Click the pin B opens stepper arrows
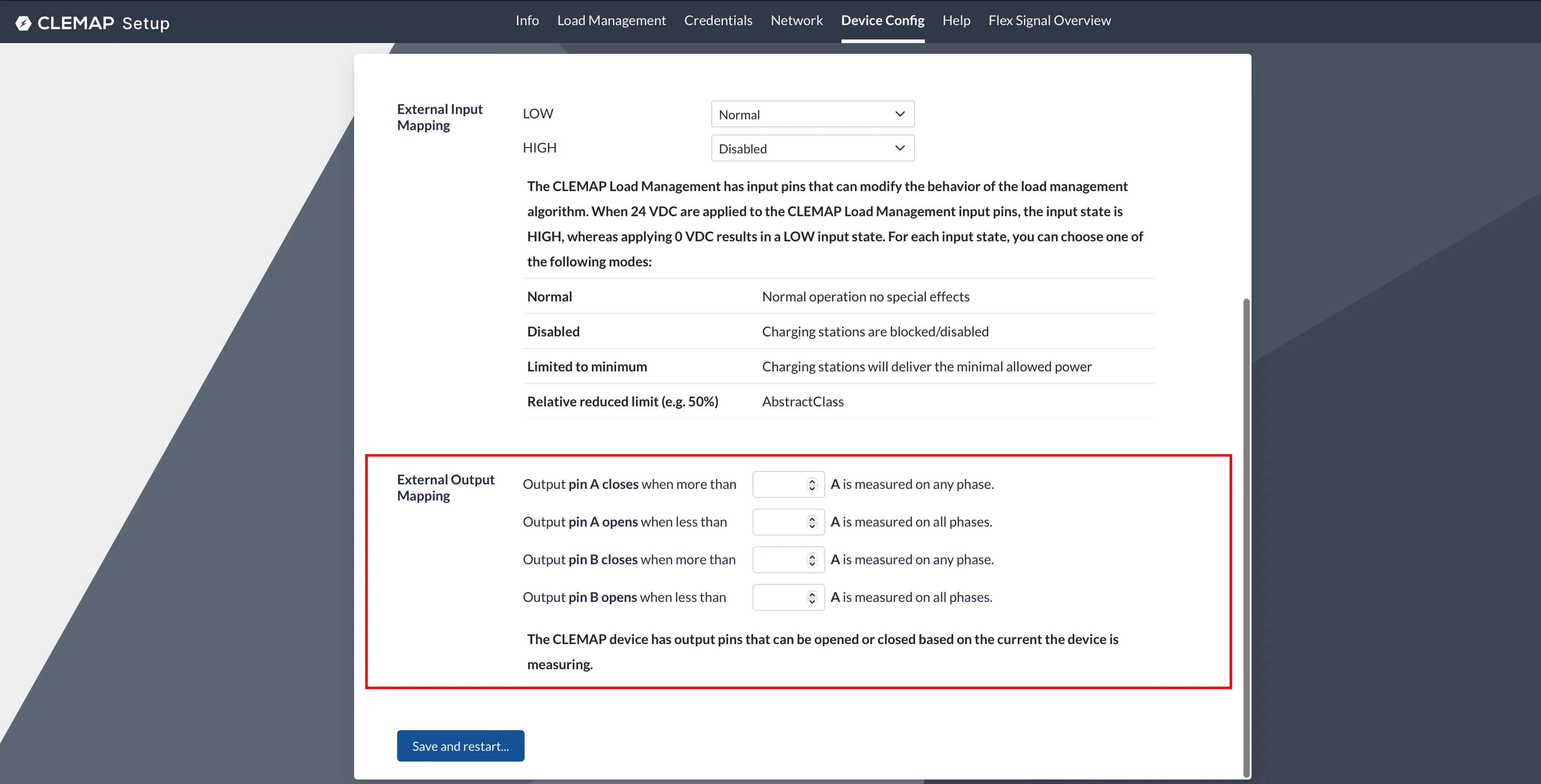 coord(812,597)
